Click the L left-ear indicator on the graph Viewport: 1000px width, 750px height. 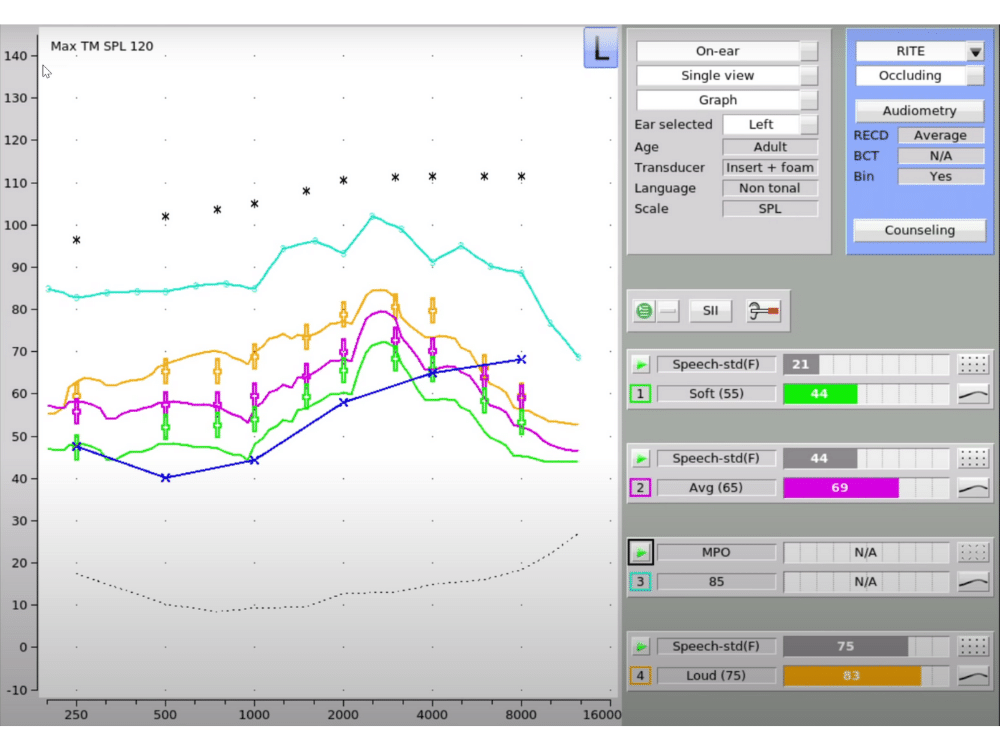[x=600, y=48]
